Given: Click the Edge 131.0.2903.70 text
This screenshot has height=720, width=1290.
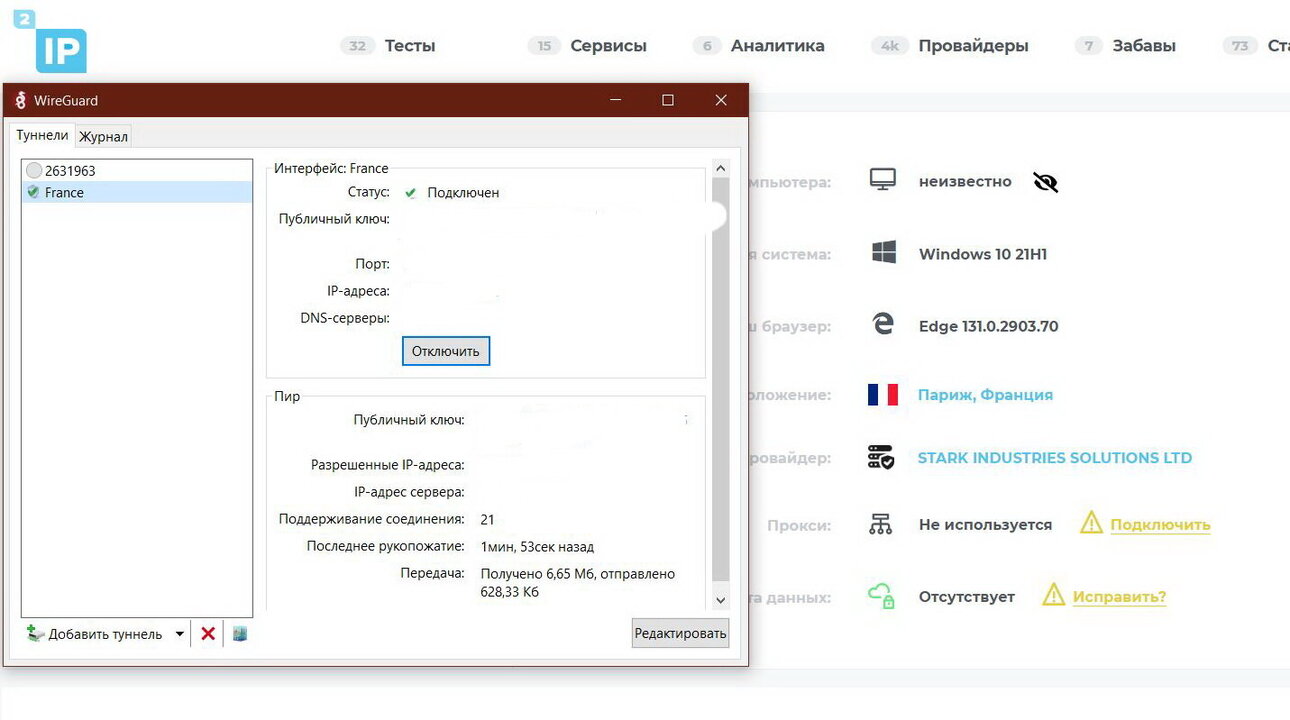Looking at the screenshot, I should (x=988, y=326).
